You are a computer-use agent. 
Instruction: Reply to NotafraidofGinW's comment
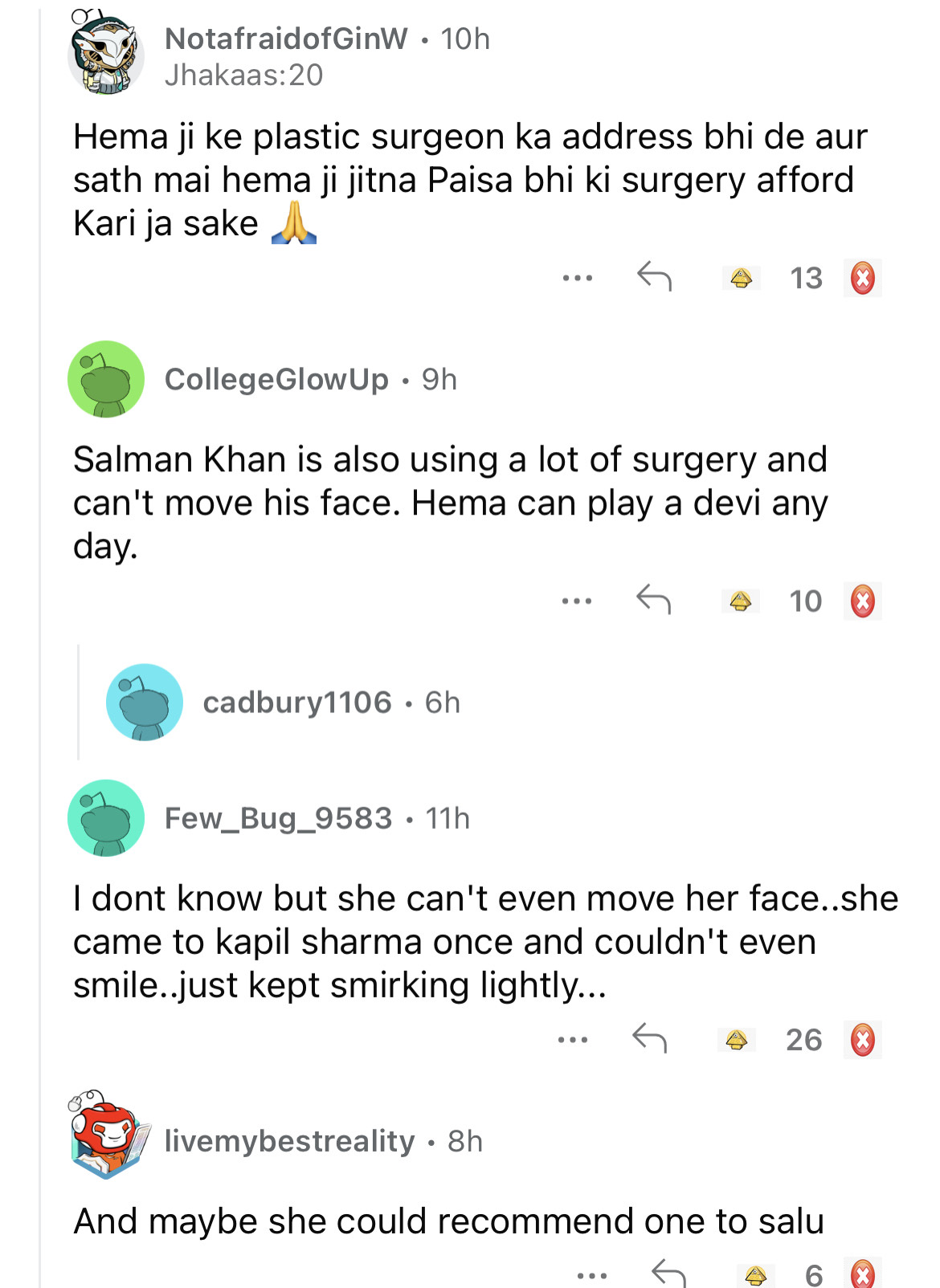[x=654, y=277]
